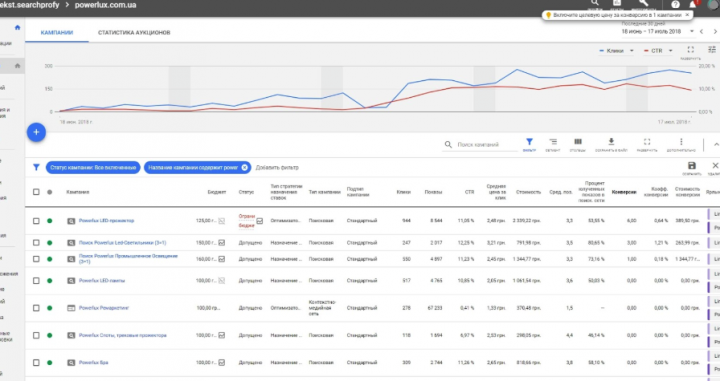Switch to the Статистика аукционов tab
This screenshot has width=720, height=381.
pos(134,33)
